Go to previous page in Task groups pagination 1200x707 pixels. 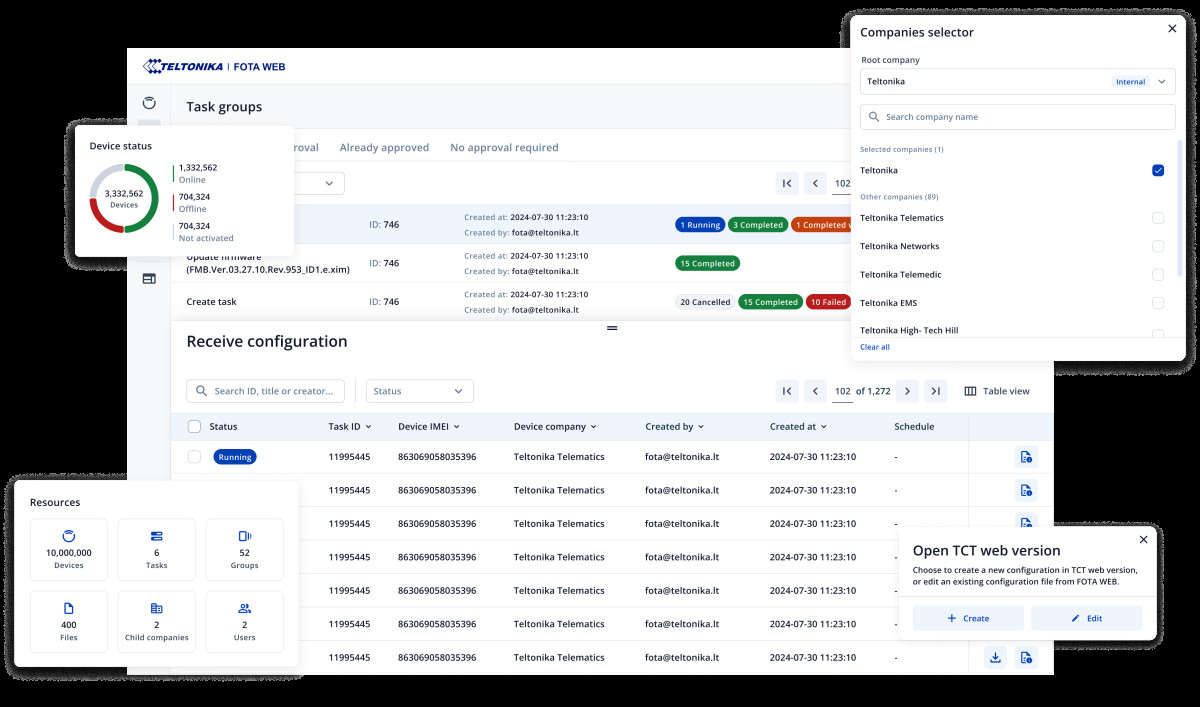[816, 183]
